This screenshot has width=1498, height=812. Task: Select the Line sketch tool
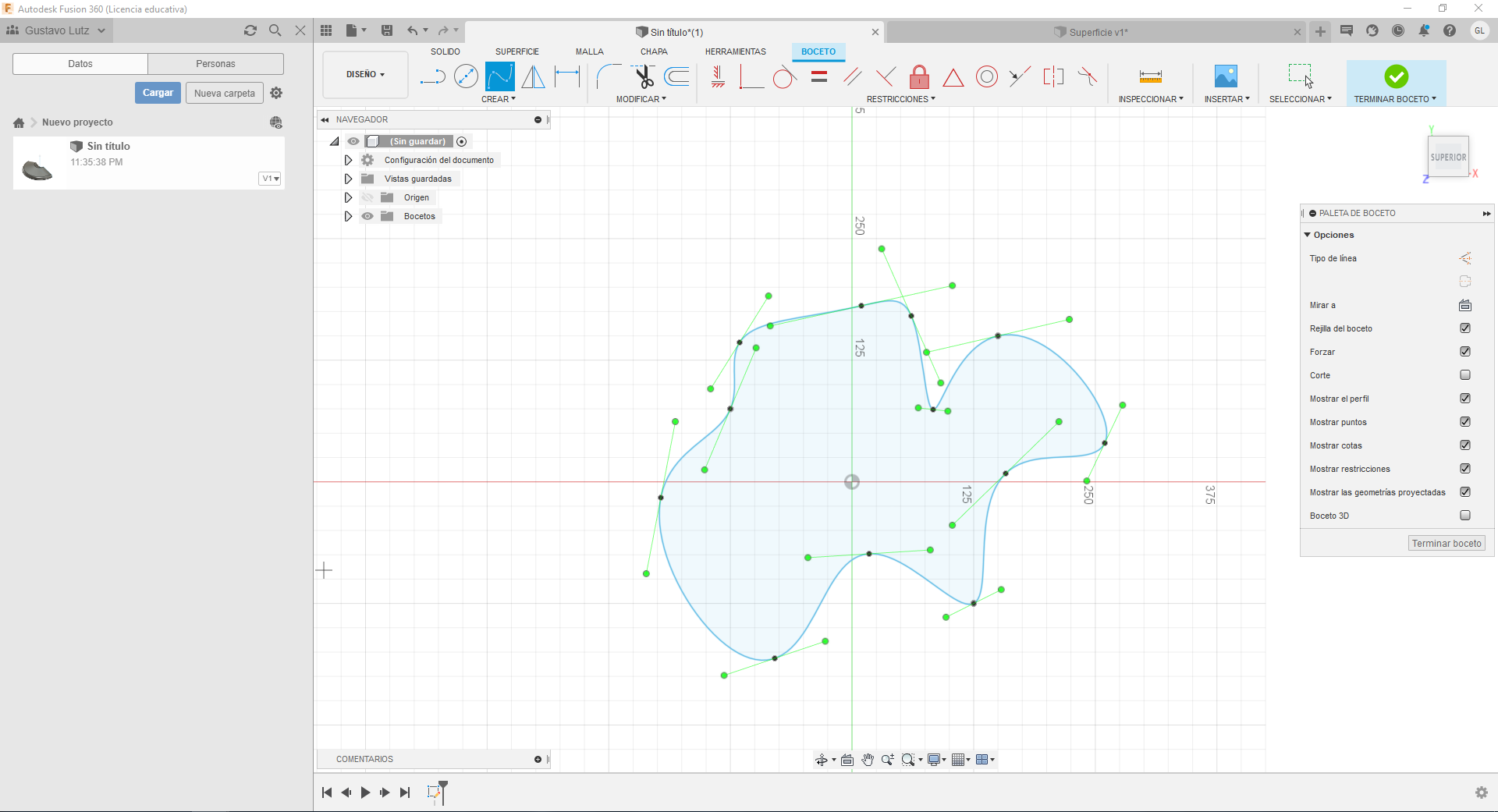pyautogui.click(x=432, y=76)
